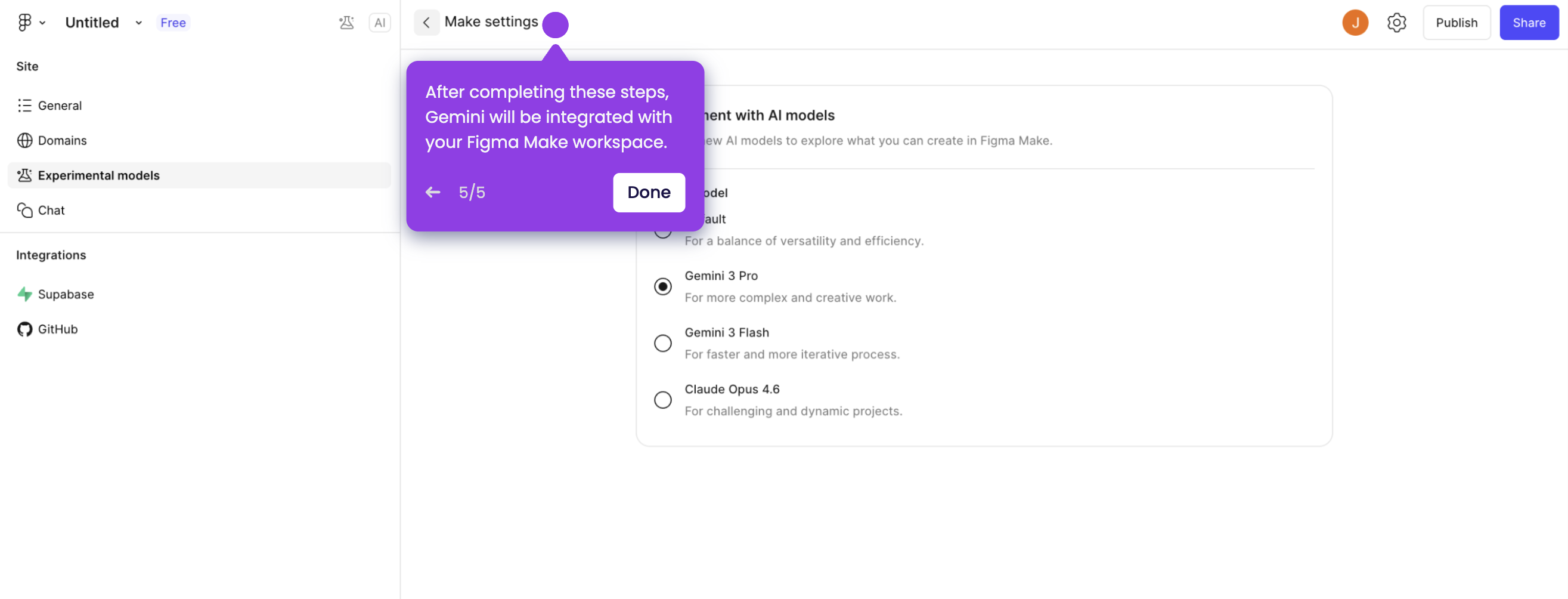Select the Default model radio button

(663, 234)
